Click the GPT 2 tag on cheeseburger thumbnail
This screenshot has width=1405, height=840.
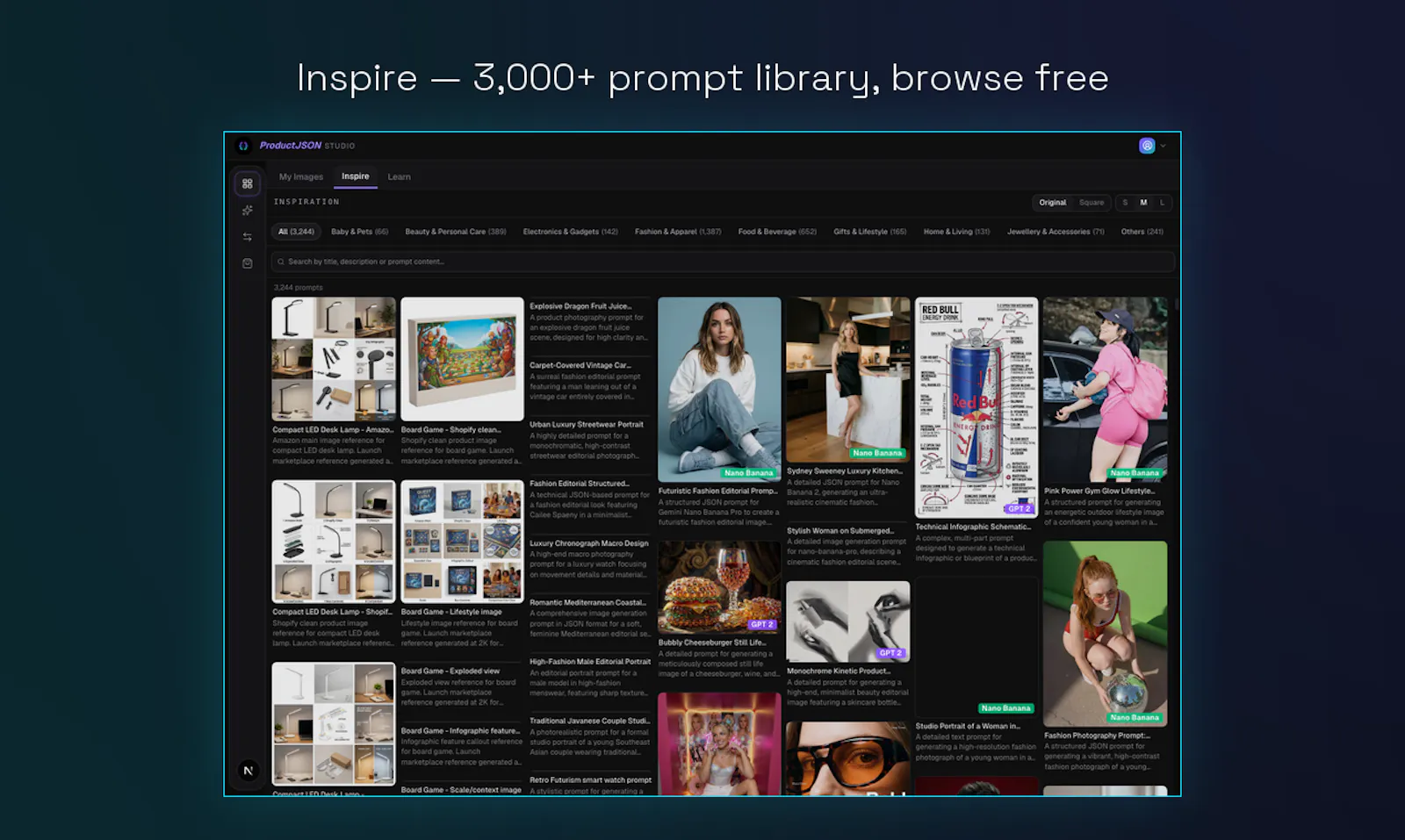pyautogui.click(x=762, y=625)
